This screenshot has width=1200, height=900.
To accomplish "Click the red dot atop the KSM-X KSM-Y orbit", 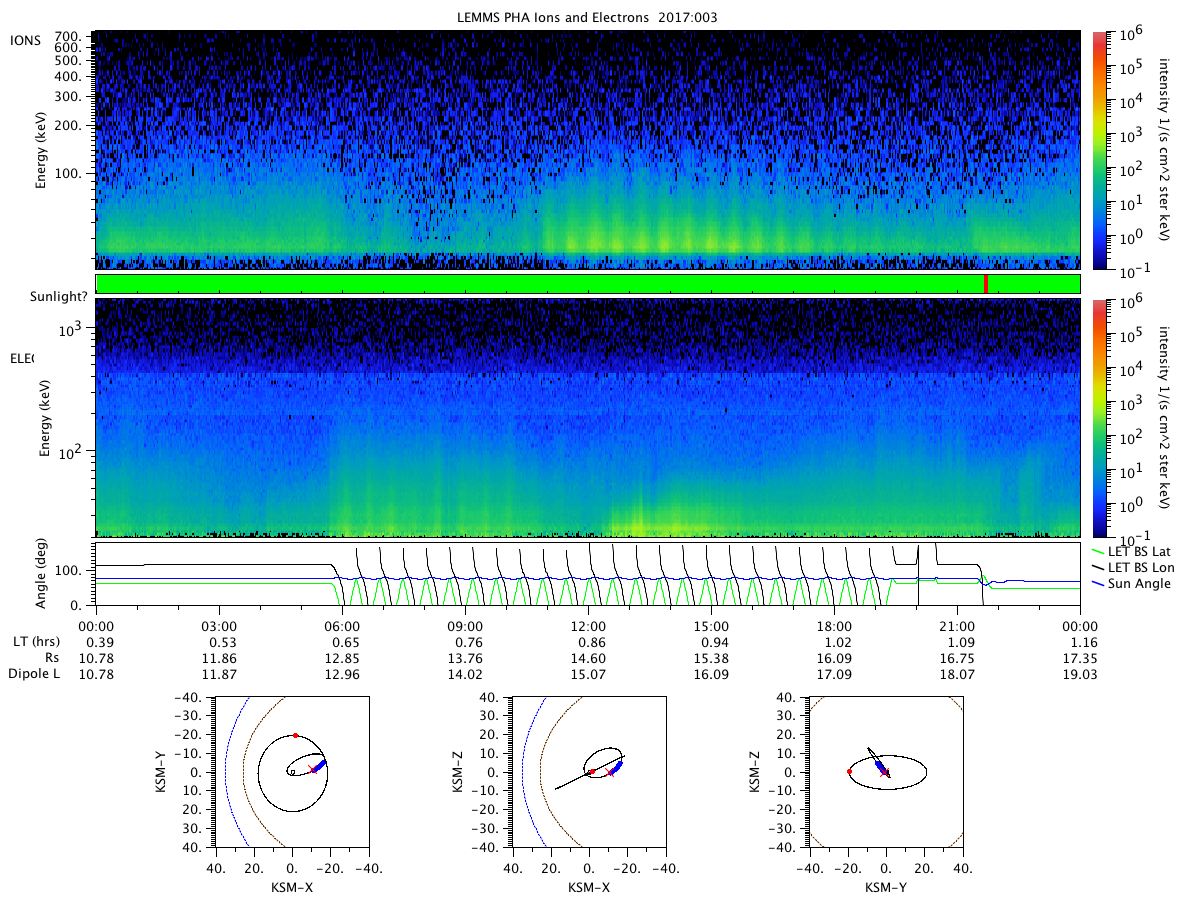I will point(295,735).
